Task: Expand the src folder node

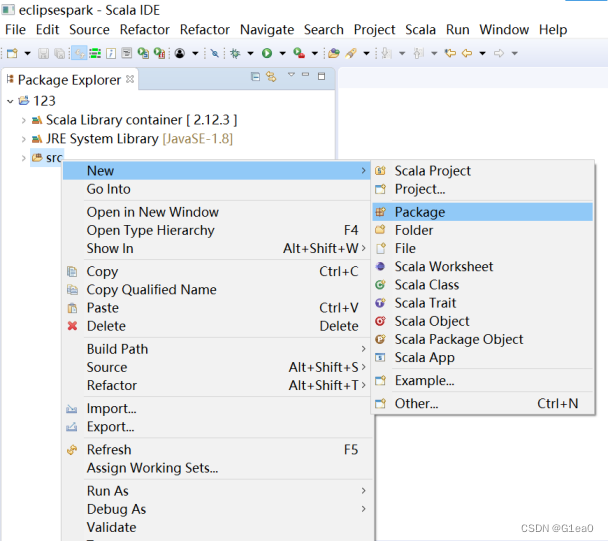Action: click(24, 158)
